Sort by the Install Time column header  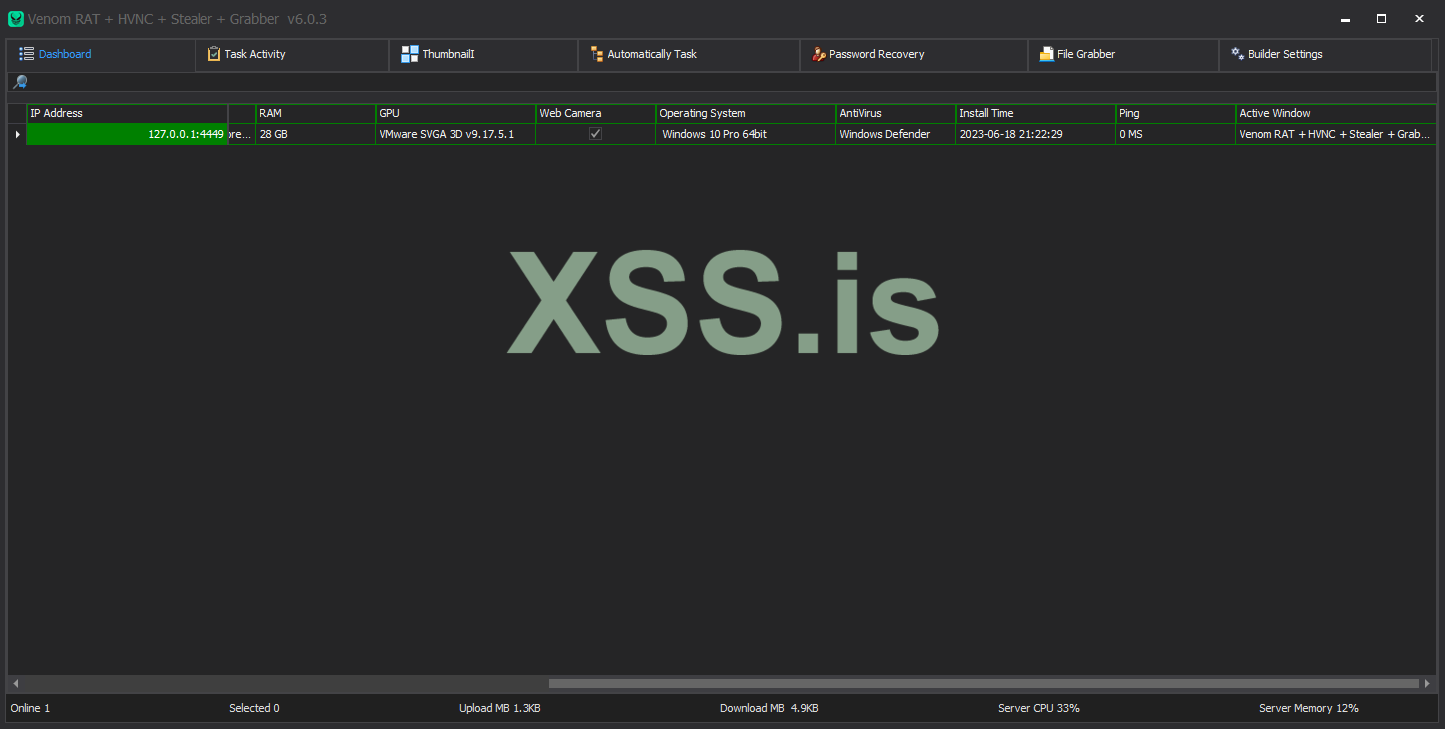[x=1036, y=114]
